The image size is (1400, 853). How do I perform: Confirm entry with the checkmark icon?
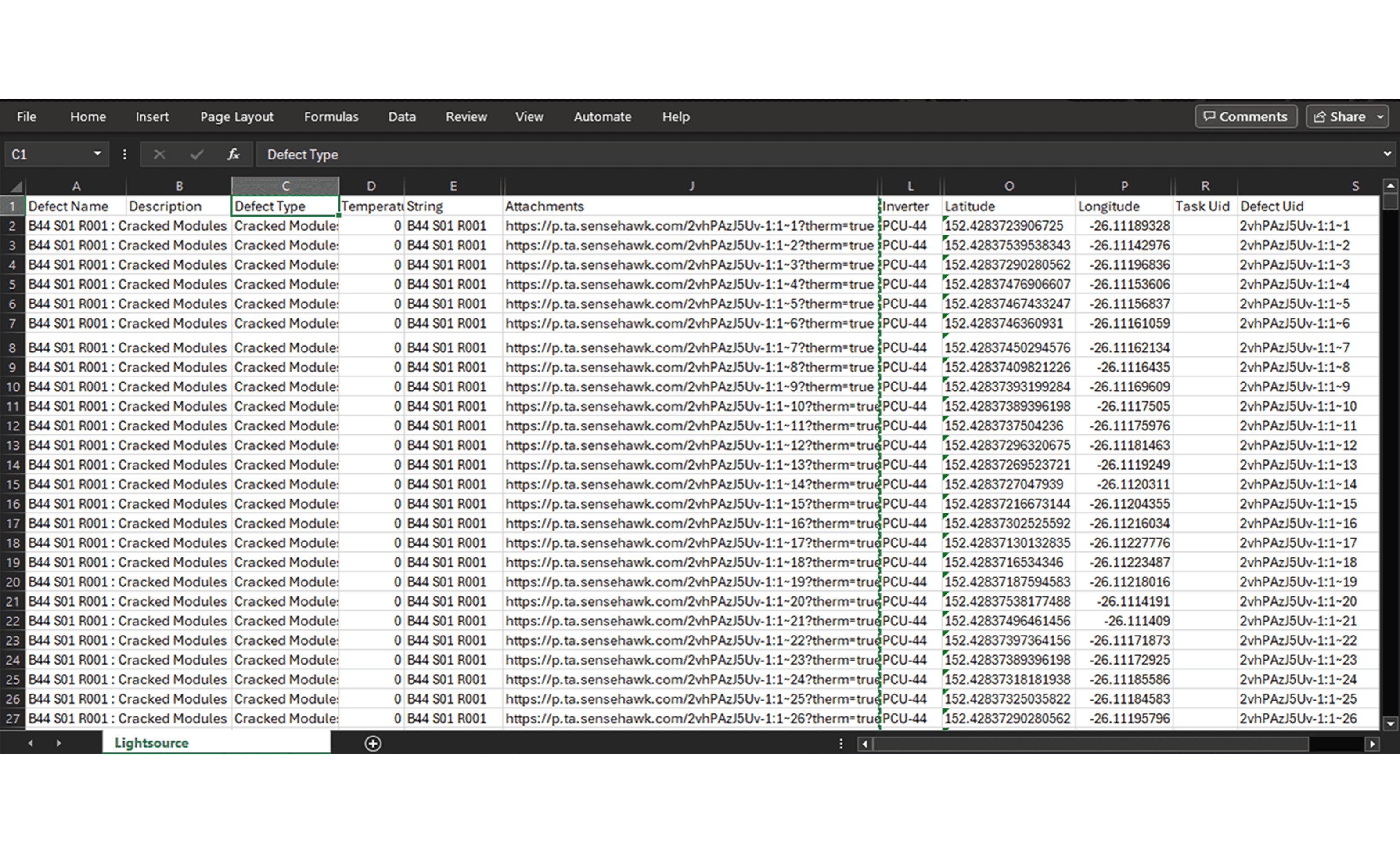(x=197, y=154)
